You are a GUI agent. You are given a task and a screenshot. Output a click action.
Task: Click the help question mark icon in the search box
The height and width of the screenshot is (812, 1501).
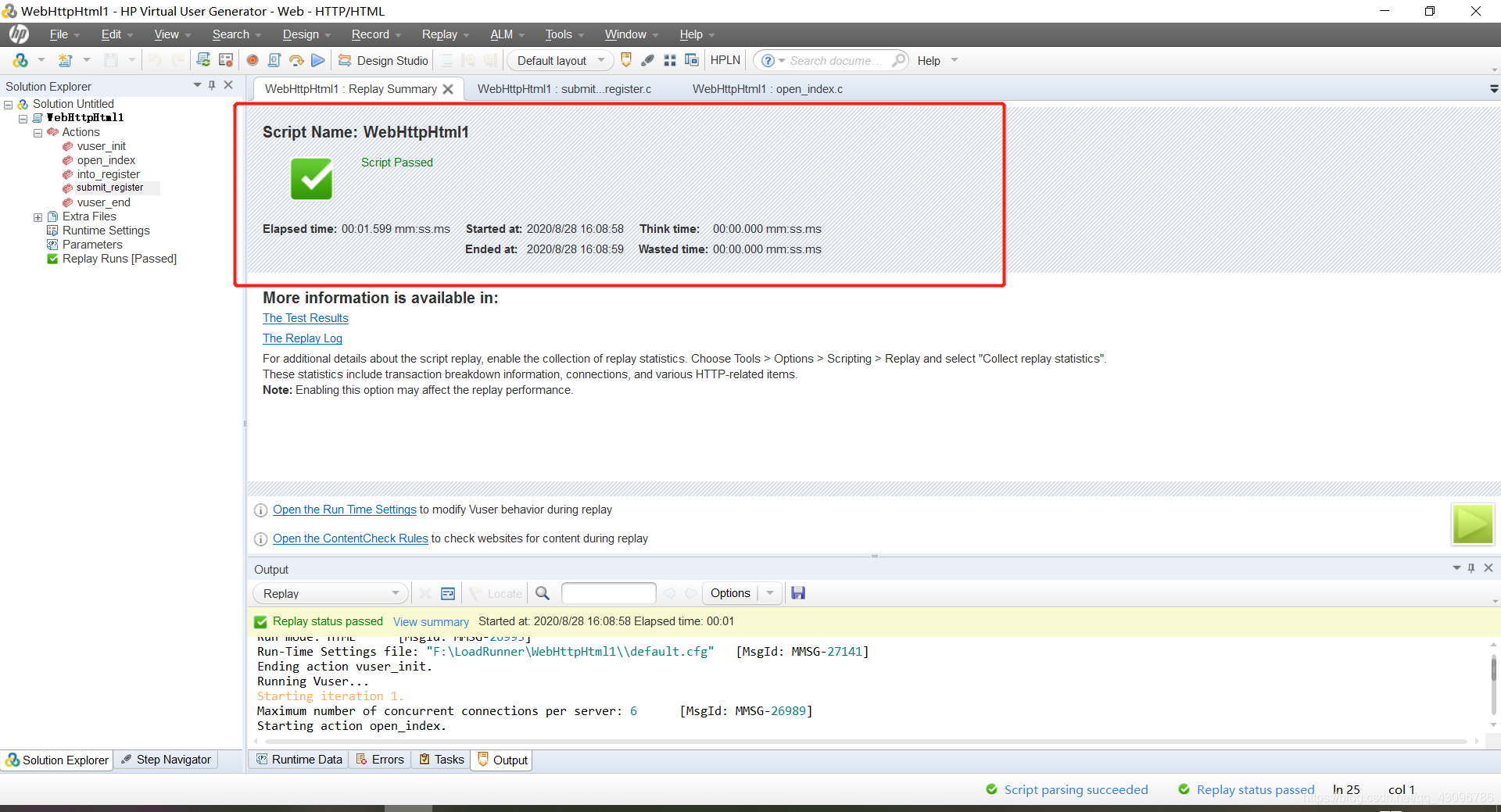coord(768,60)
